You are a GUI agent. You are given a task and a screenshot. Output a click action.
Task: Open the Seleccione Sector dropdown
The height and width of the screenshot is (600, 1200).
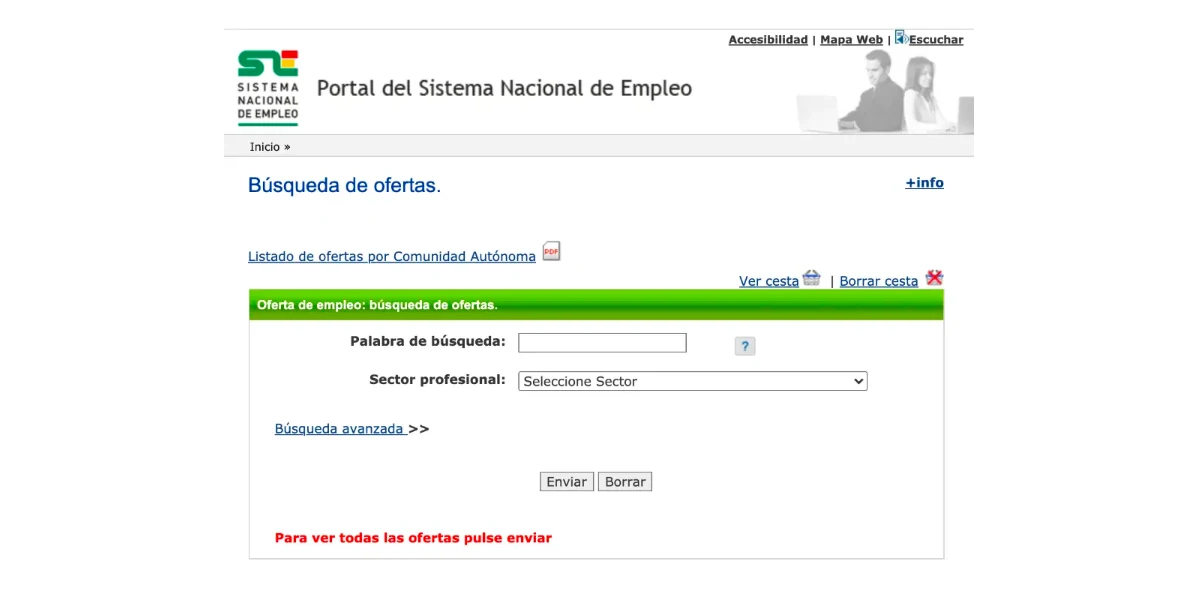692,381
